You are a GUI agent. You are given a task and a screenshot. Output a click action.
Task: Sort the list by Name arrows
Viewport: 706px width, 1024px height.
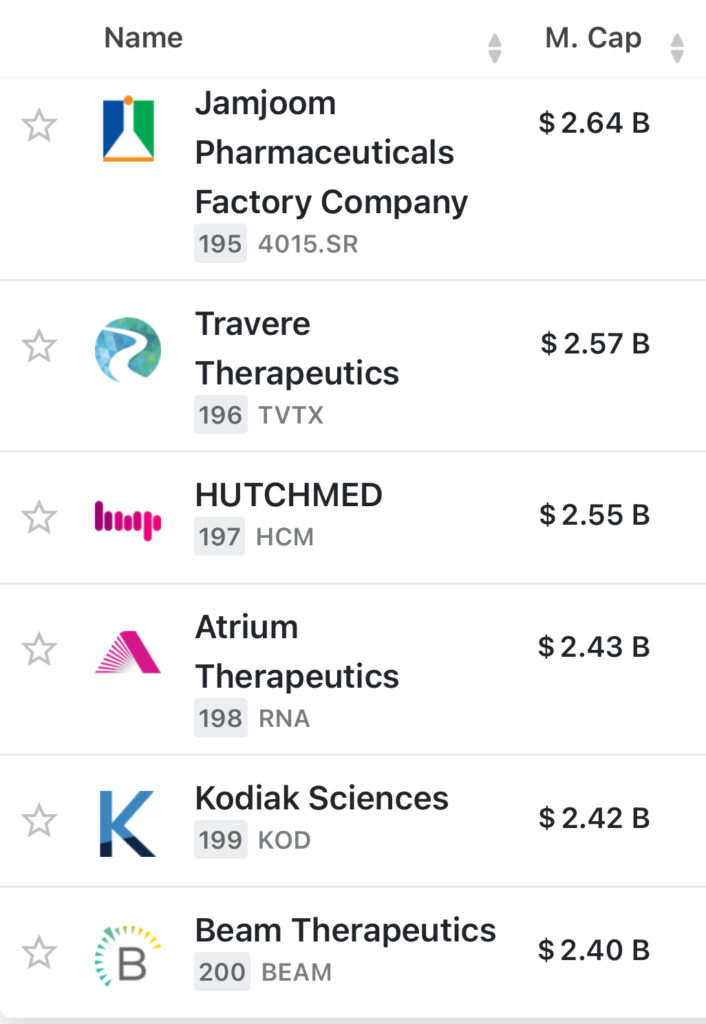494,48
